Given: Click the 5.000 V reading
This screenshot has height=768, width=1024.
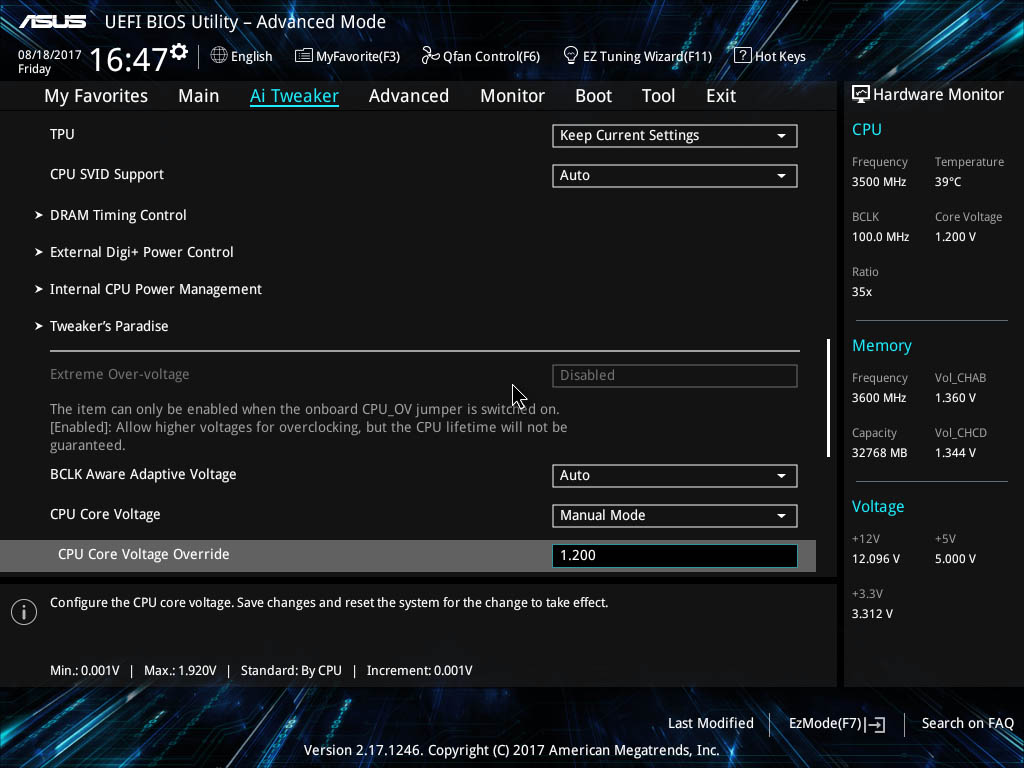Looking at the screenshot, I should (955, 559).
